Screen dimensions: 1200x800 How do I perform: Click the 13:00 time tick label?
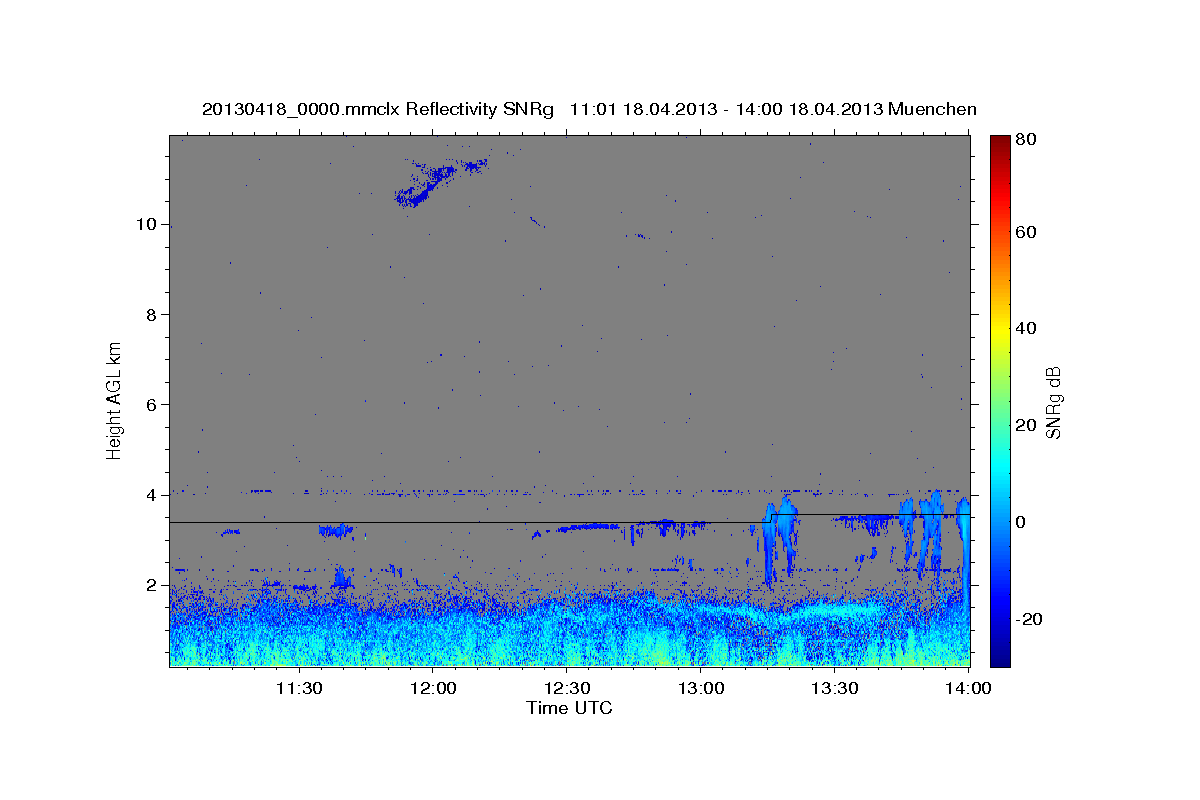click(700, 688)
